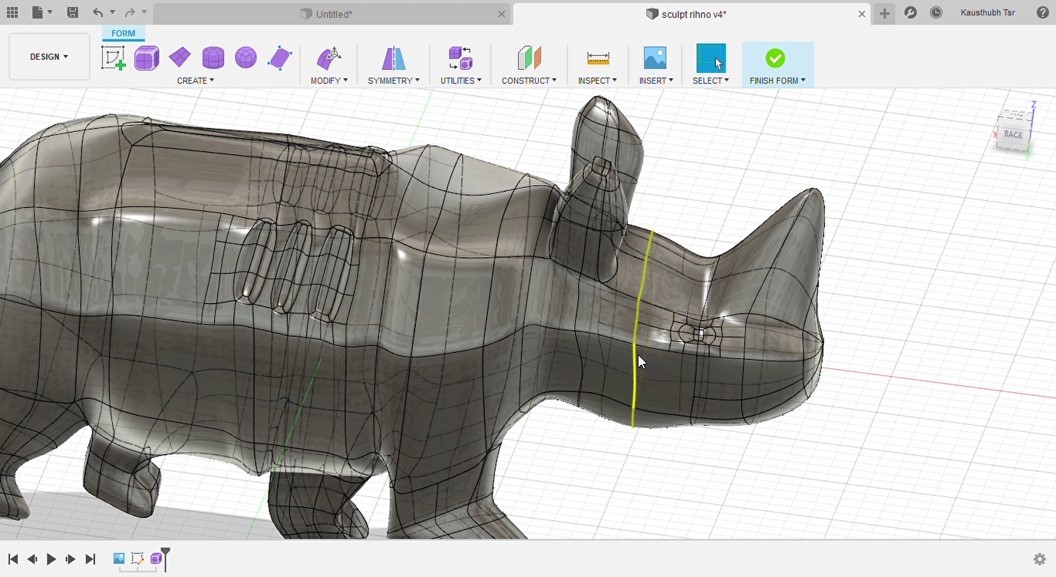Viewport: 1056px width, 577px height.
Task: Open the Kausthubh Tsr account menu
Action: pyautogui.click(x=987, y=13)
